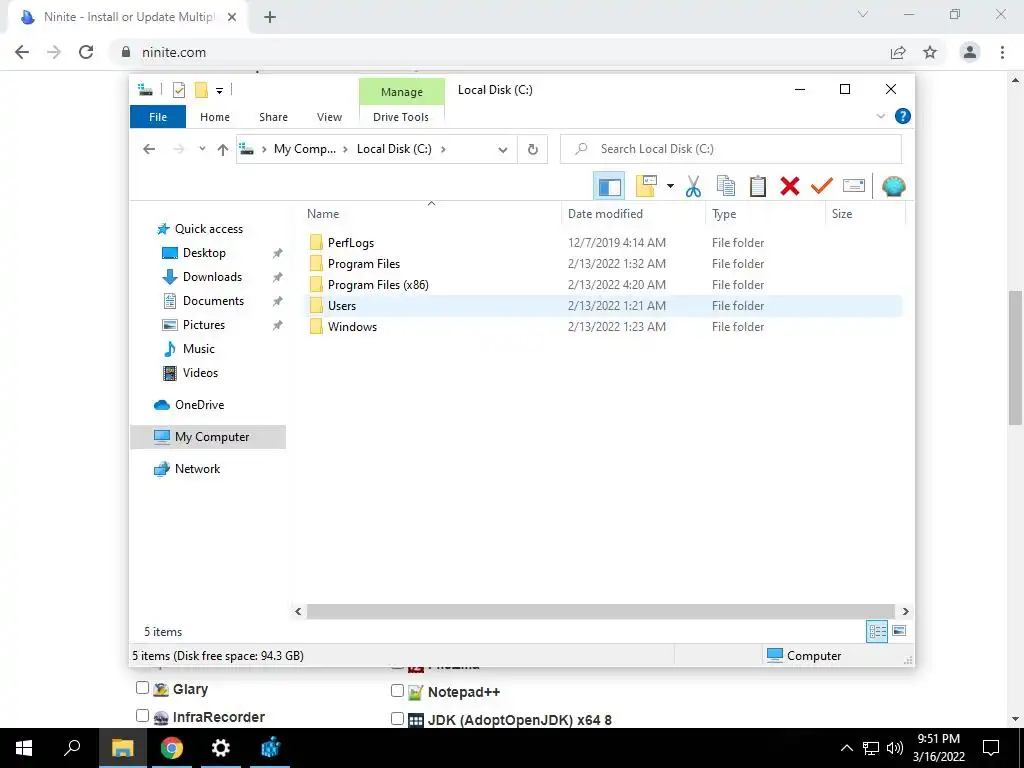The image size is (1024, 768).
Task: Click the folder options icon in toolbar
Action: 646,186
